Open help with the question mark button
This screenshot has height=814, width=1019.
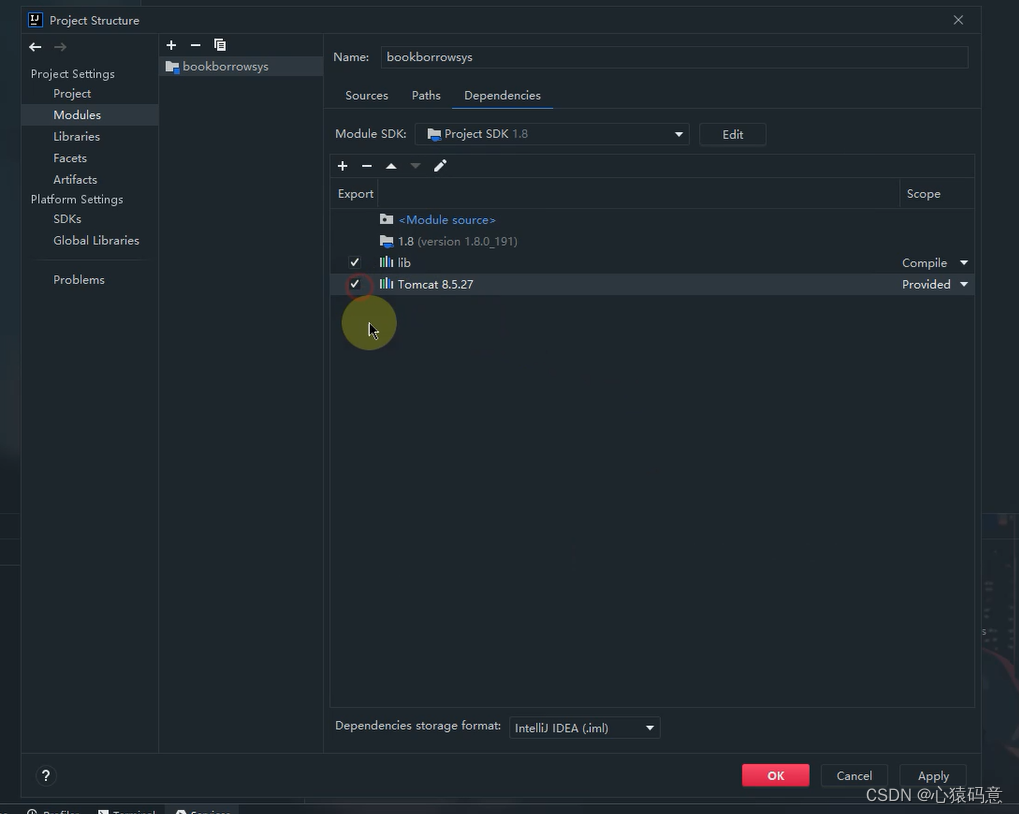(x=45, y=775)
